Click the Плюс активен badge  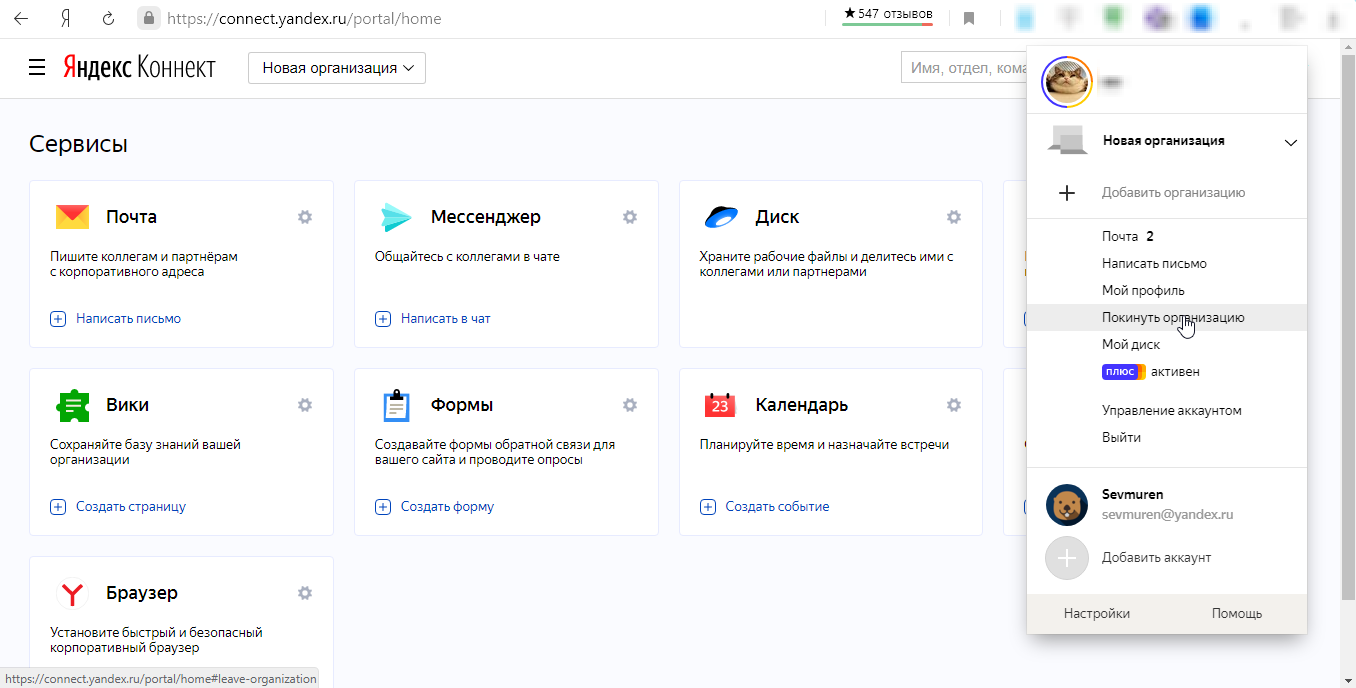[1150, 372]
